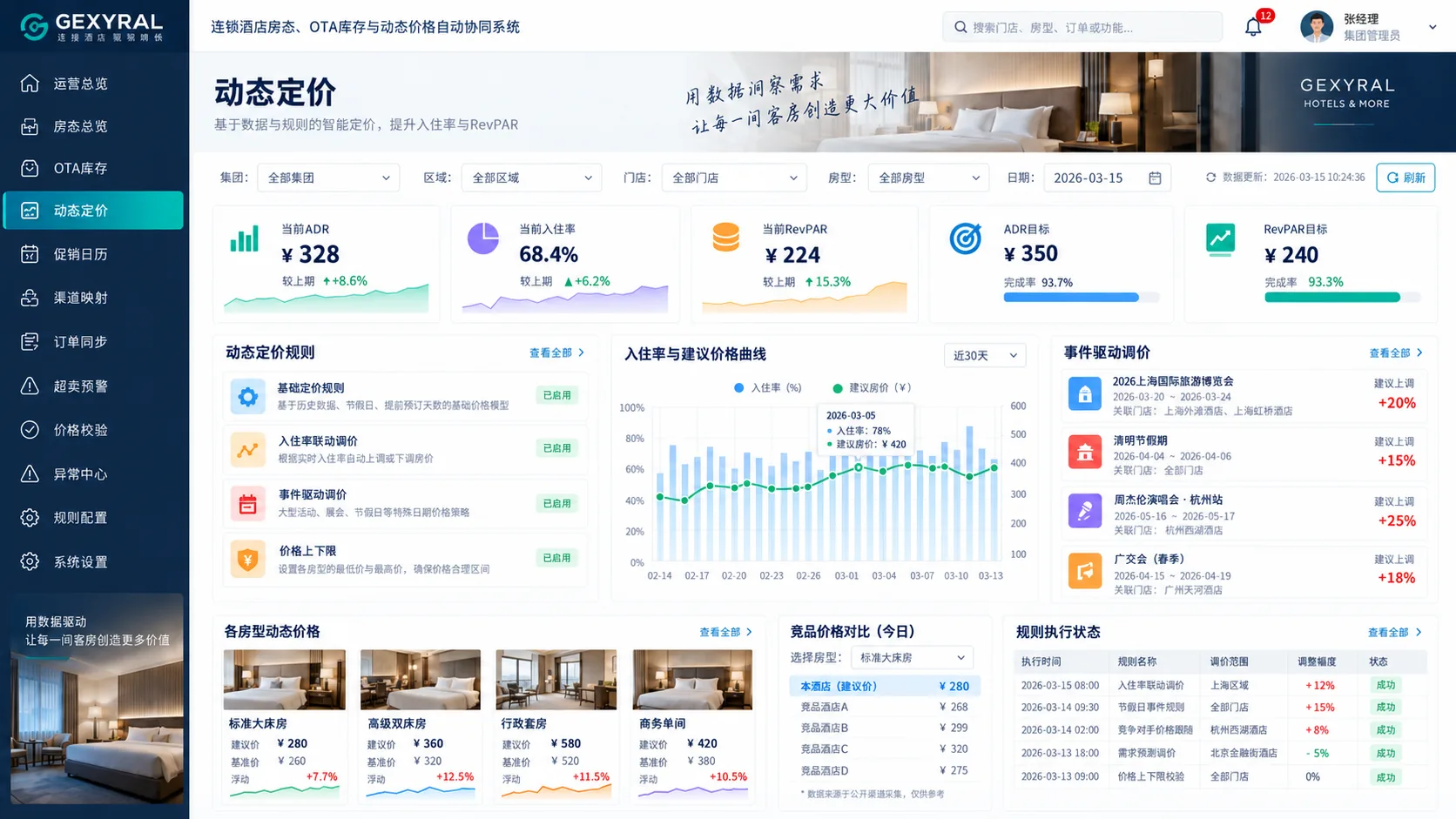Click the 当前ADR bar chart icon
This screenshot has height=819, width=1456.
pyautogui.click(x=245, y=238)
